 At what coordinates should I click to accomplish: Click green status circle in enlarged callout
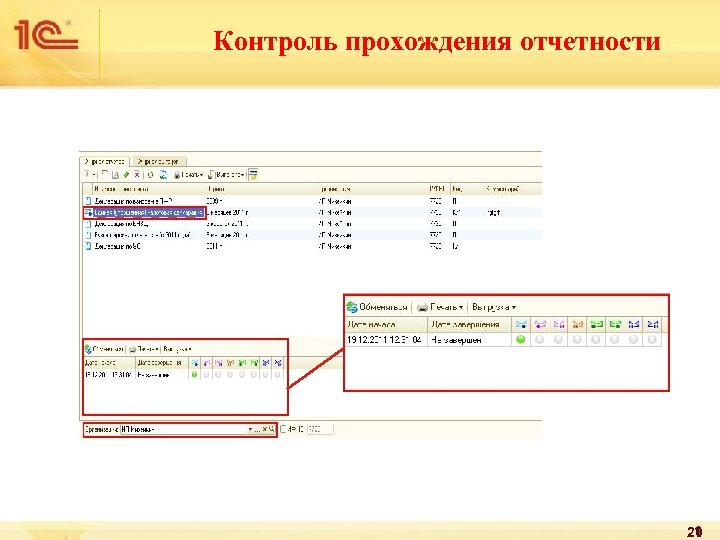(x=521, y=340)
